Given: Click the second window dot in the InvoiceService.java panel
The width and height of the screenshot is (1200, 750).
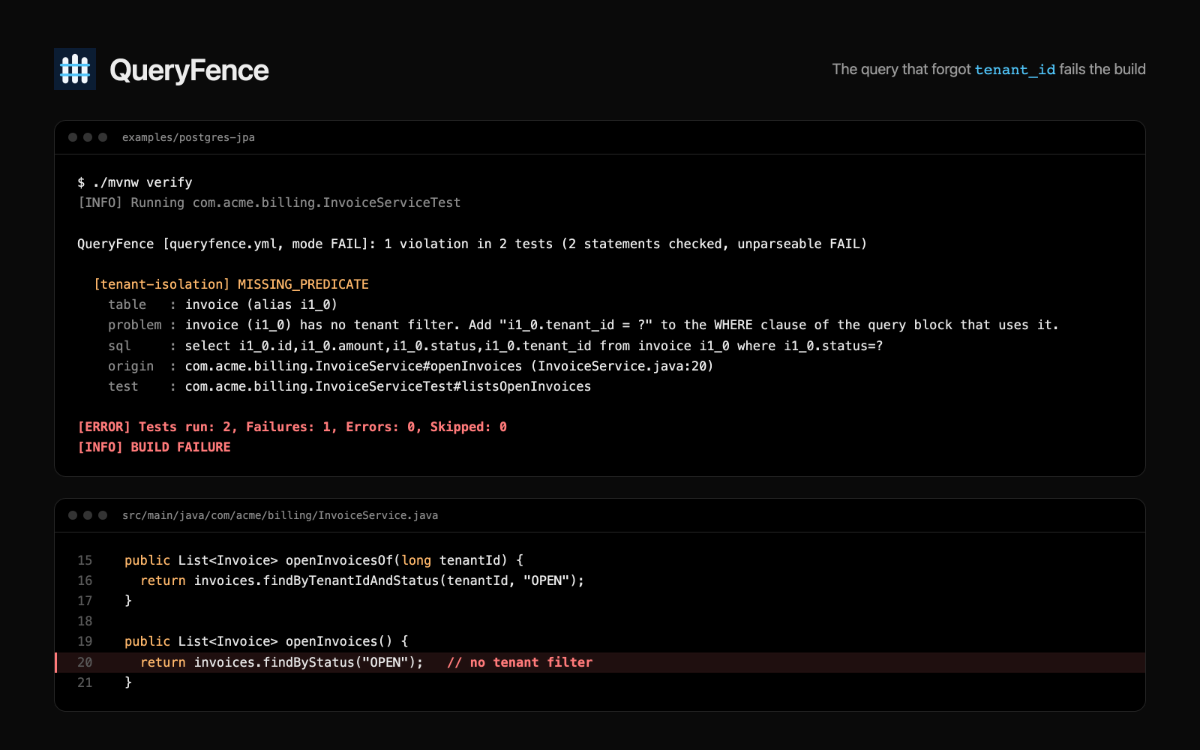Looking at the screenshot, I should pyautogui.click(x=88, y=515).
